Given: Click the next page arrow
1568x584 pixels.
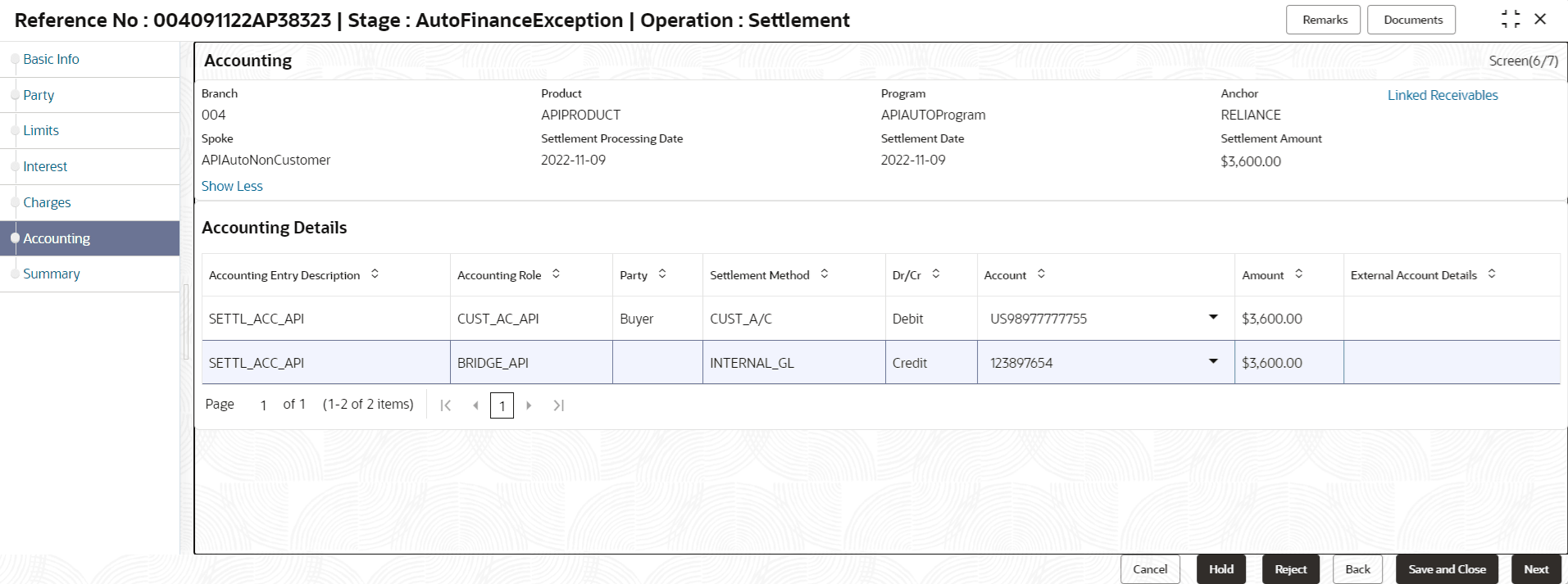Looking at the screenshot, I should click(529, 405).
